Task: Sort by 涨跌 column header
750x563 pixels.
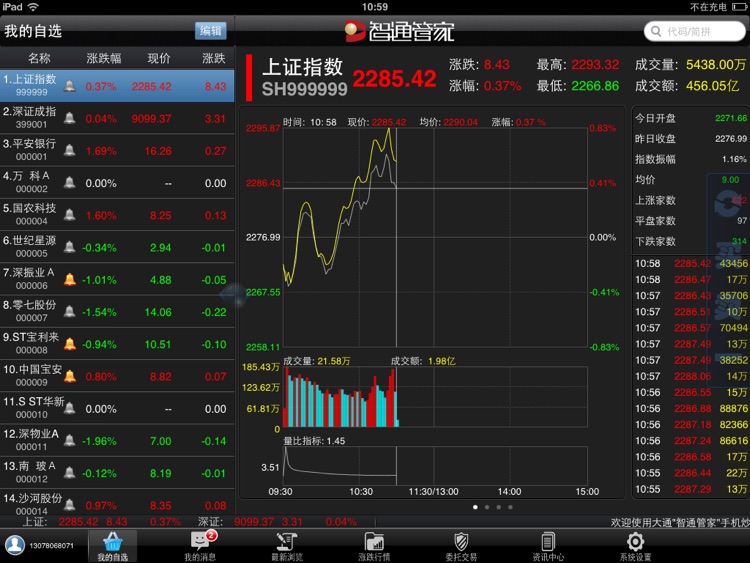Action: (214, 58)
